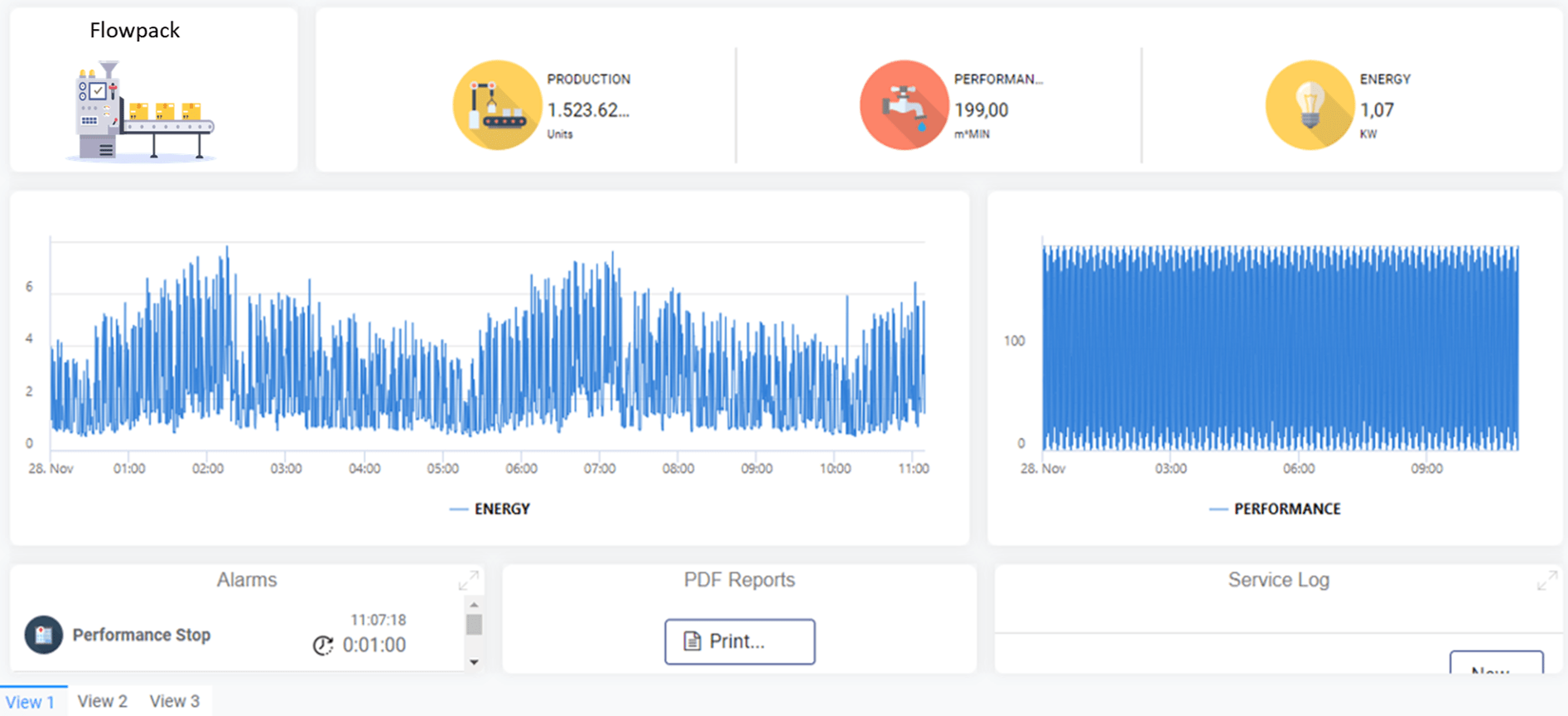
Task: Switch to the View 1 tab
Action: (x=31, y=702)
